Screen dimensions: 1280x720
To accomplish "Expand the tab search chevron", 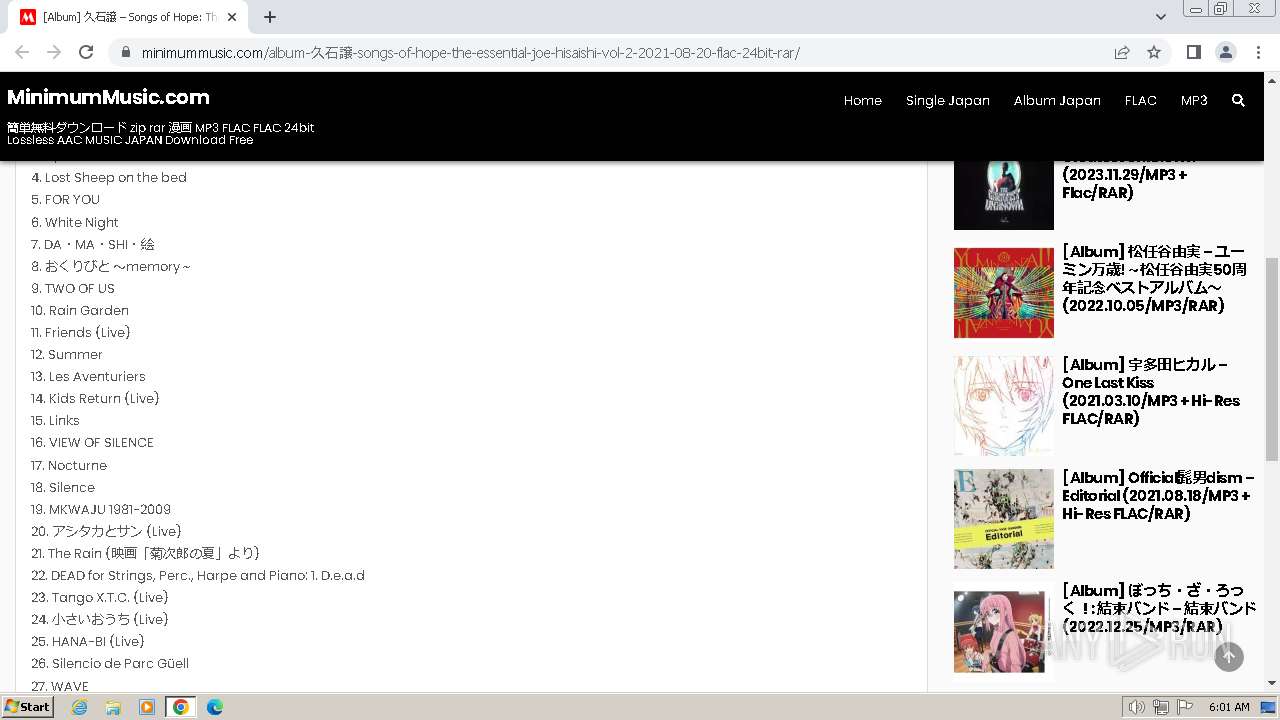I will click(1160, 17).
